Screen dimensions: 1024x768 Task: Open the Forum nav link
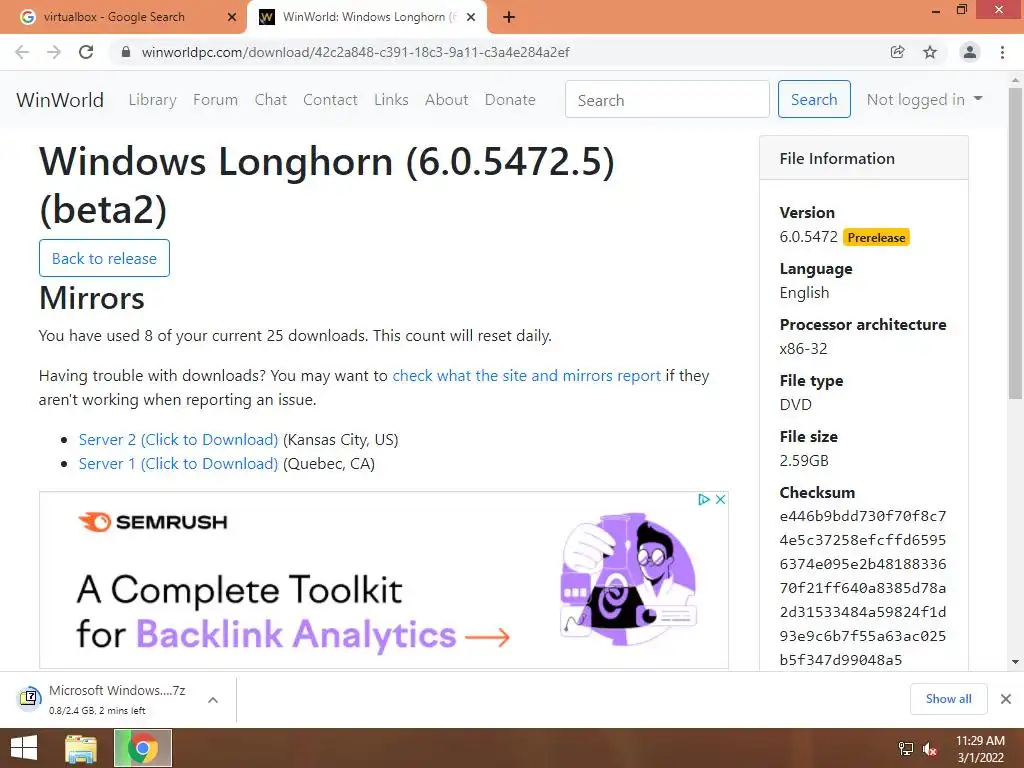tap(216, 100)
